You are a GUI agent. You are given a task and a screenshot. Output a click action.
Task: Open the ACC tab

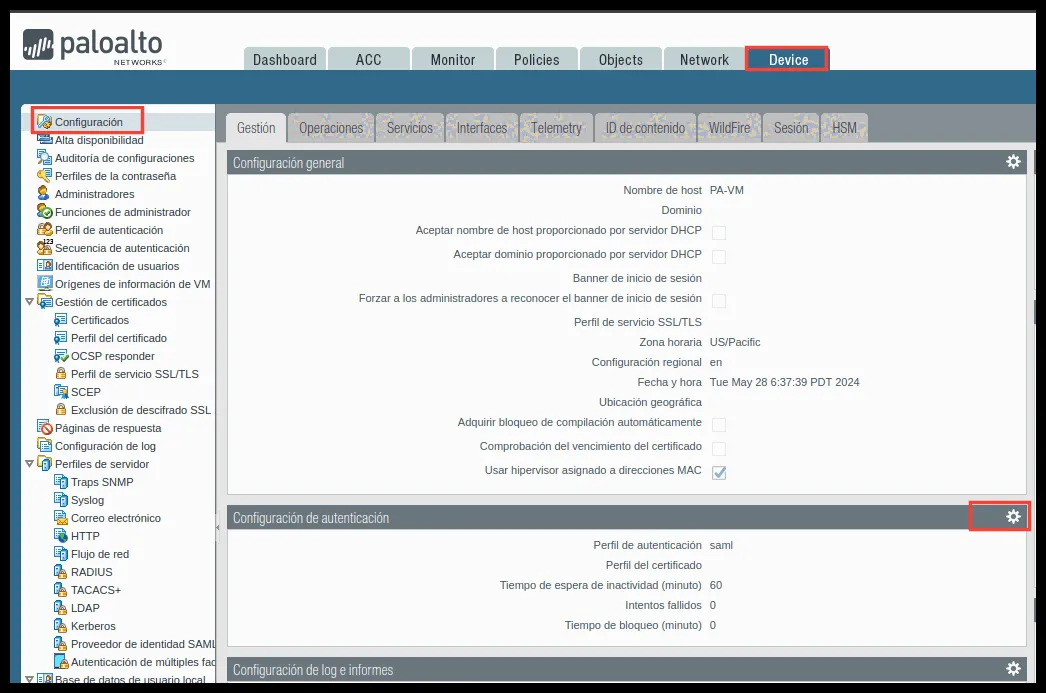pos(368,59)
